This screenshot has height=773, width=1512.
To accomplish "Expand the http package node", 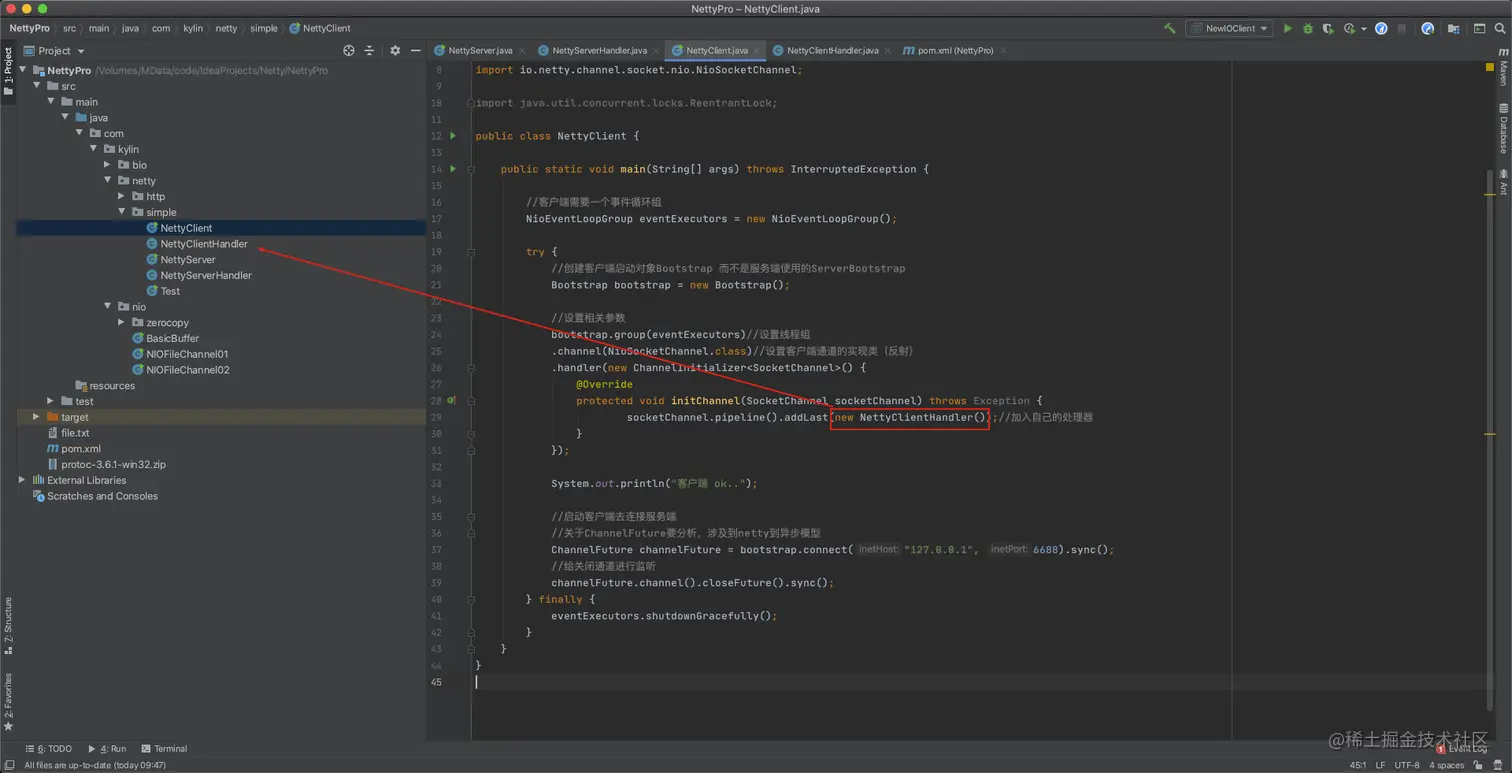I will pyautogui.click(x=122, y=196).
